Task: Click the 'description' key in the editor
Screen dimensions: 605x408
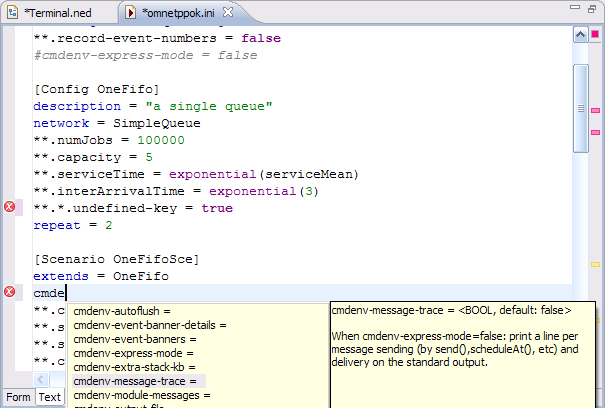Action: [x=77, y=106]
